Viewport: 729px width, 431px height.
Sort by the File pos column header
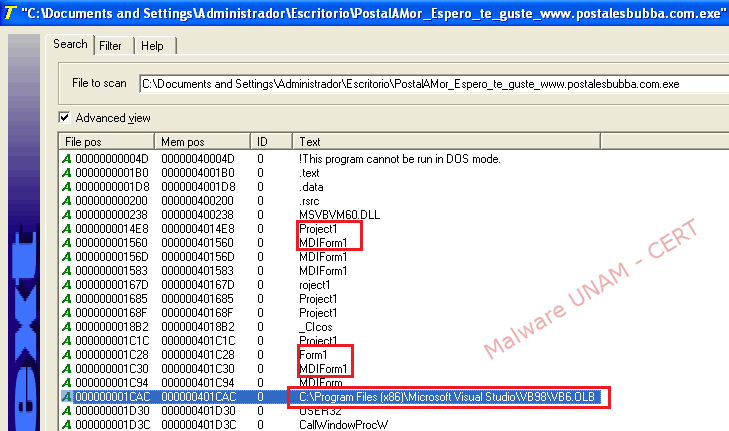pyautogui.click(x=106, y=141)
